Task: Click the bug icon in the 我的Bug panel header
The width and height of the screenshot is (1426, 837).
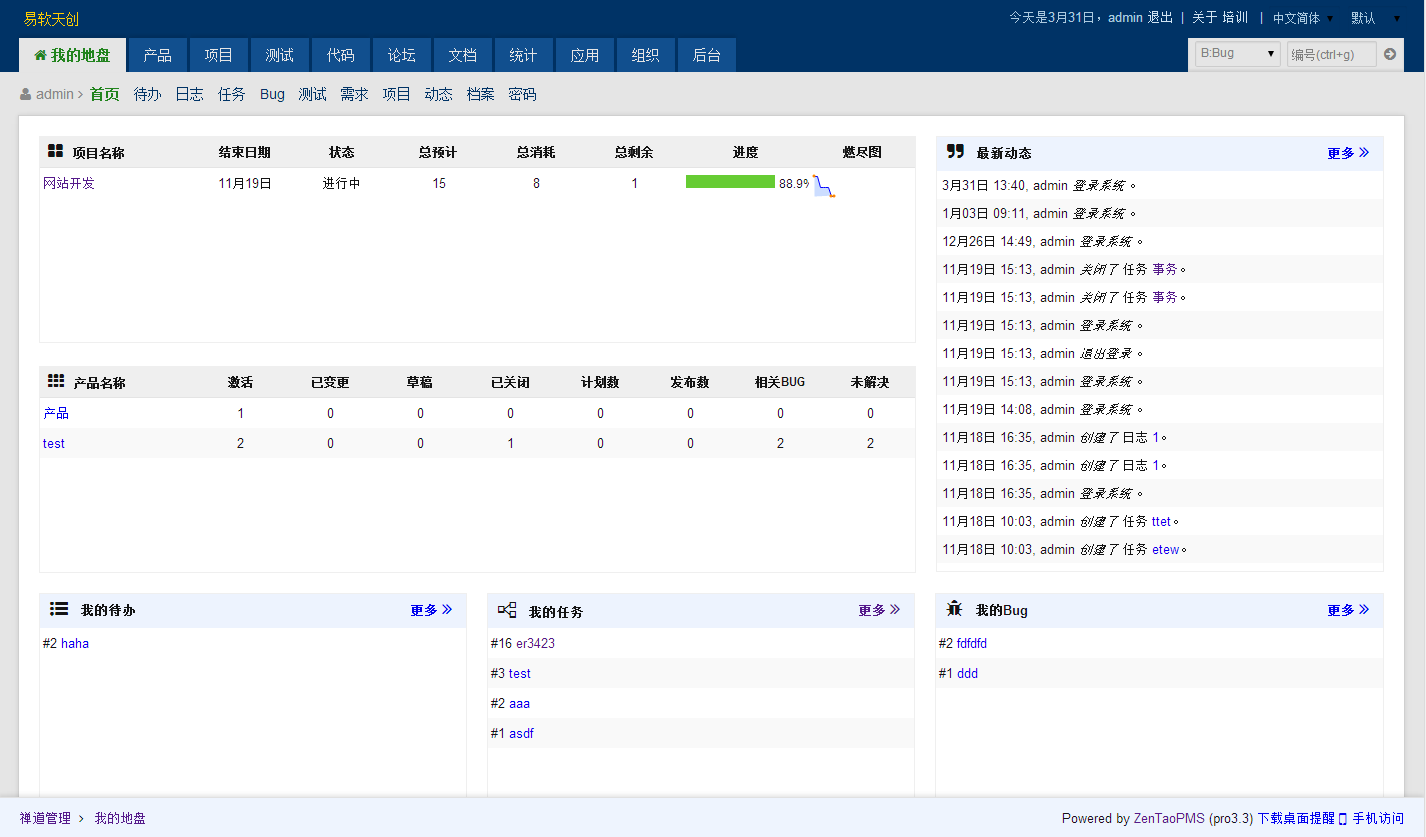Action: [954, 609]
